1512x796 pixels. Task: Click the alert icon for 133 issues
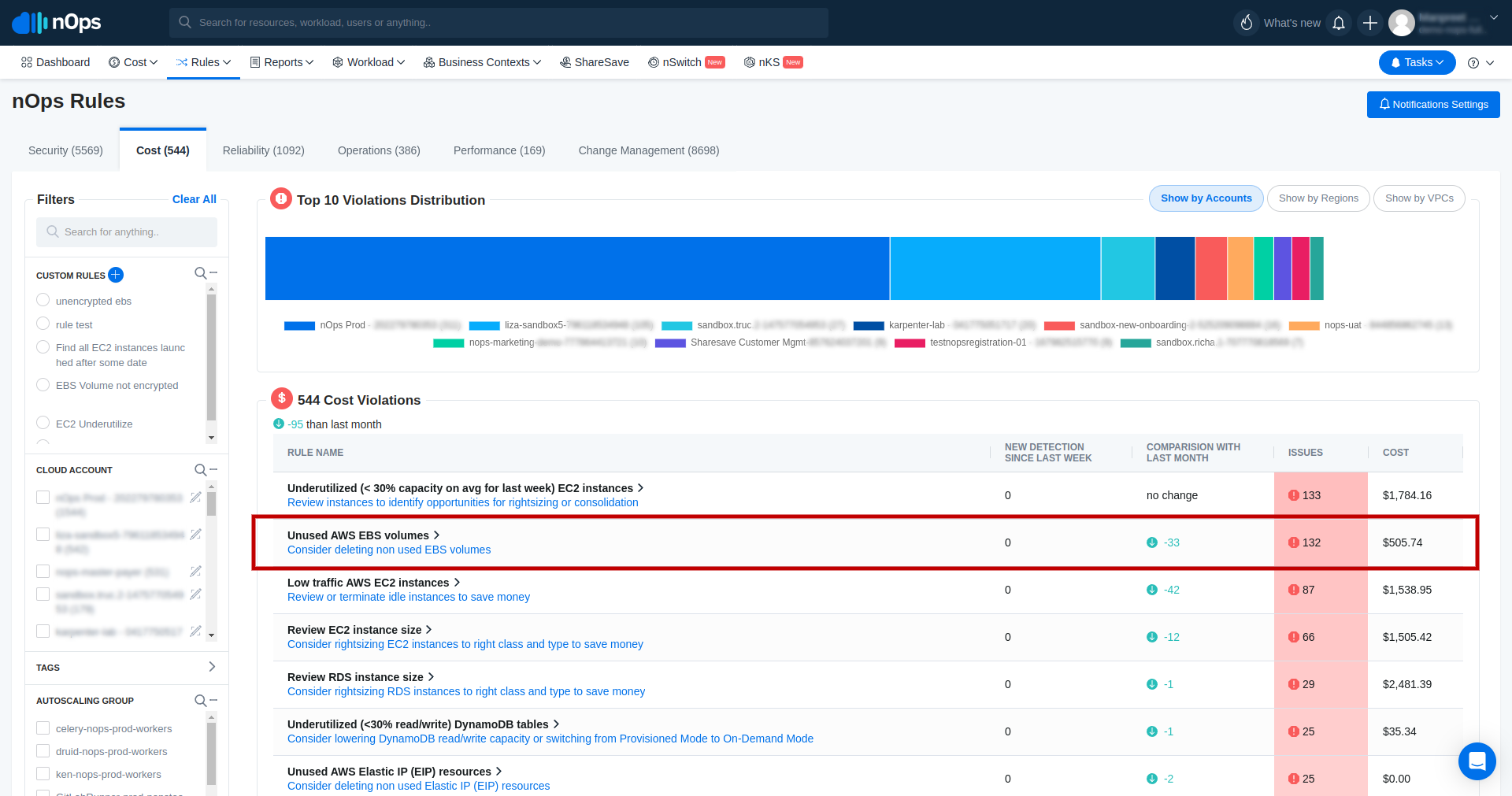click(1293, 495)
